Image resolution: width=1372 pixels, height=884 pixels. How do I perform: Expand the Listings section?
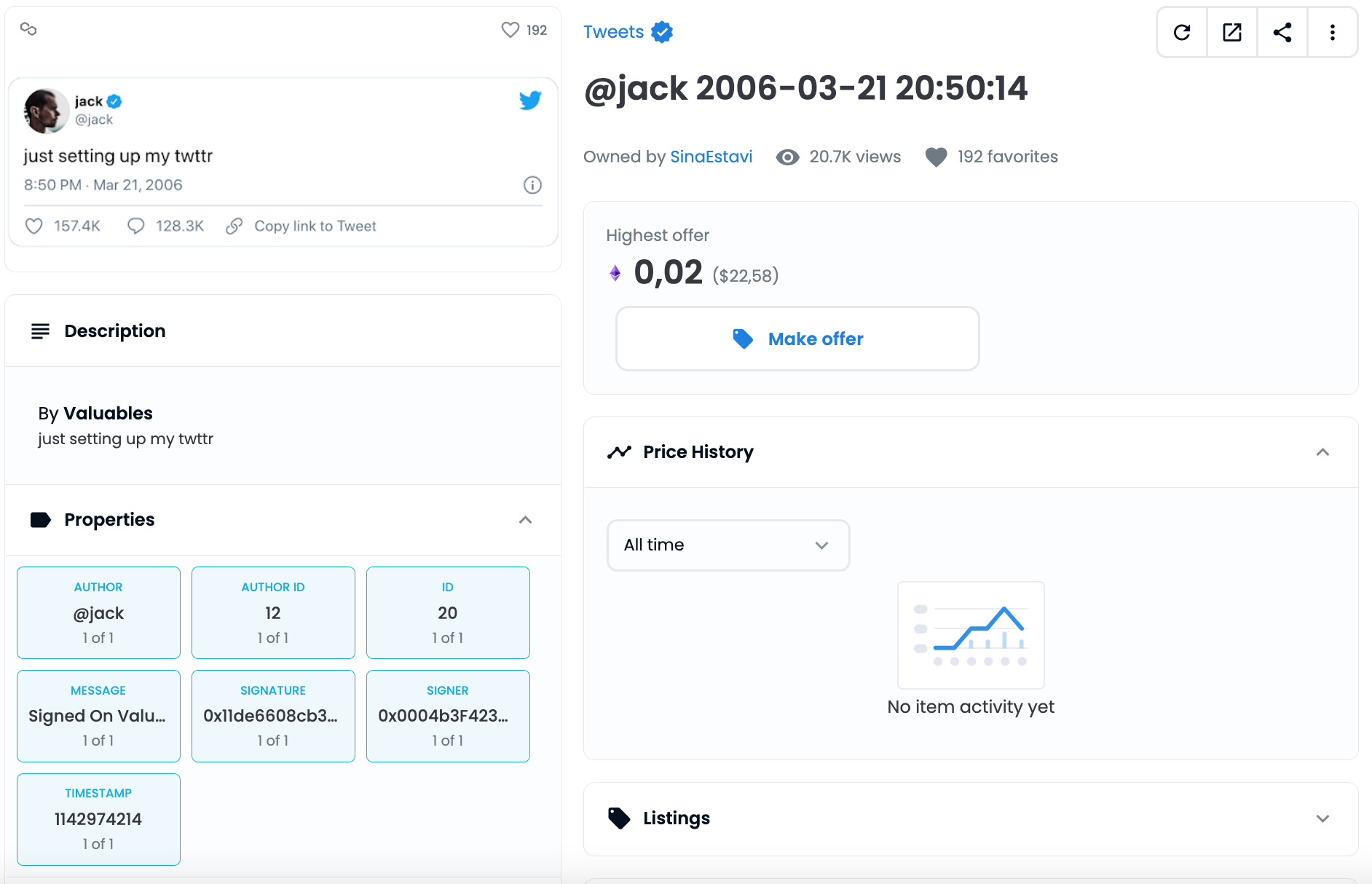(x=1322, y=818)
